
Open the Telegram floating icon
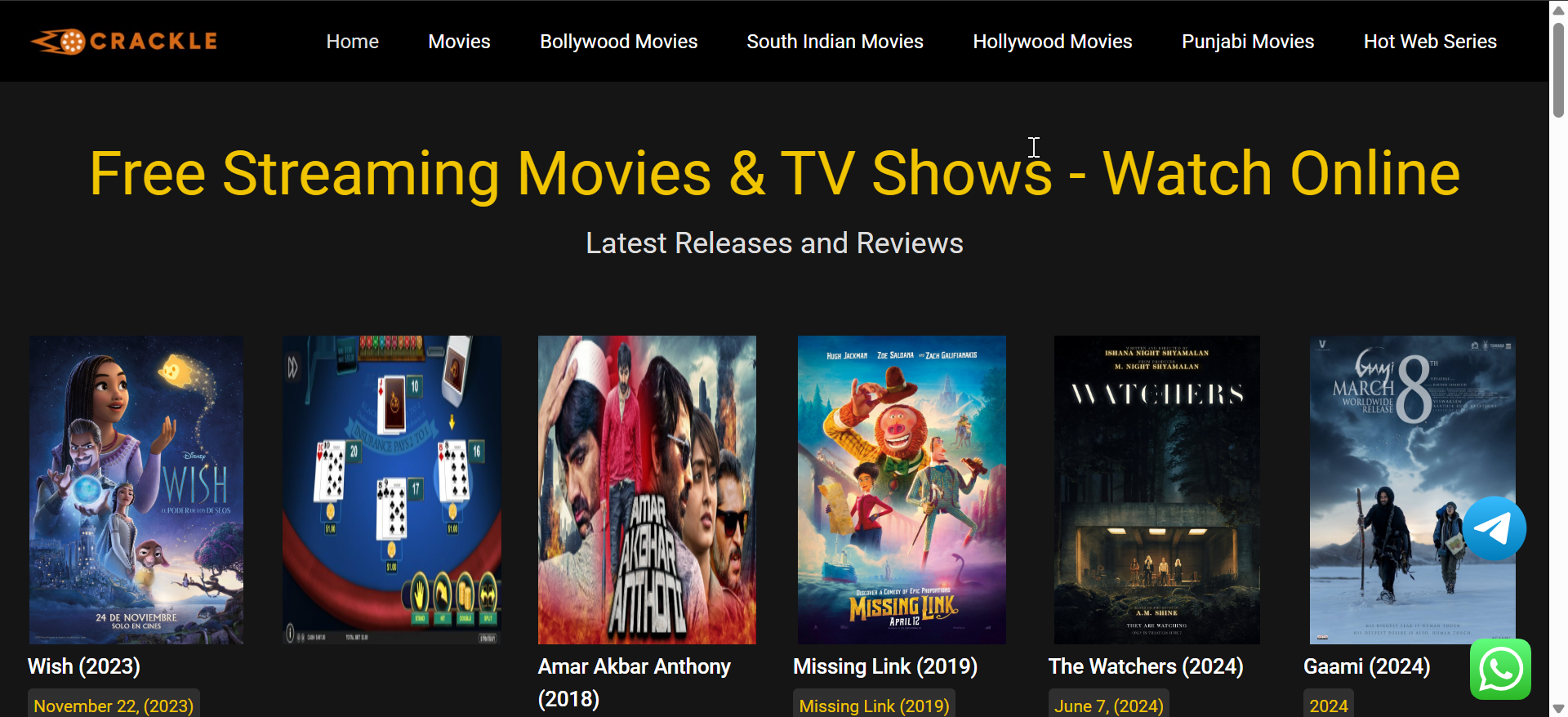click(x=1494, y=528)
